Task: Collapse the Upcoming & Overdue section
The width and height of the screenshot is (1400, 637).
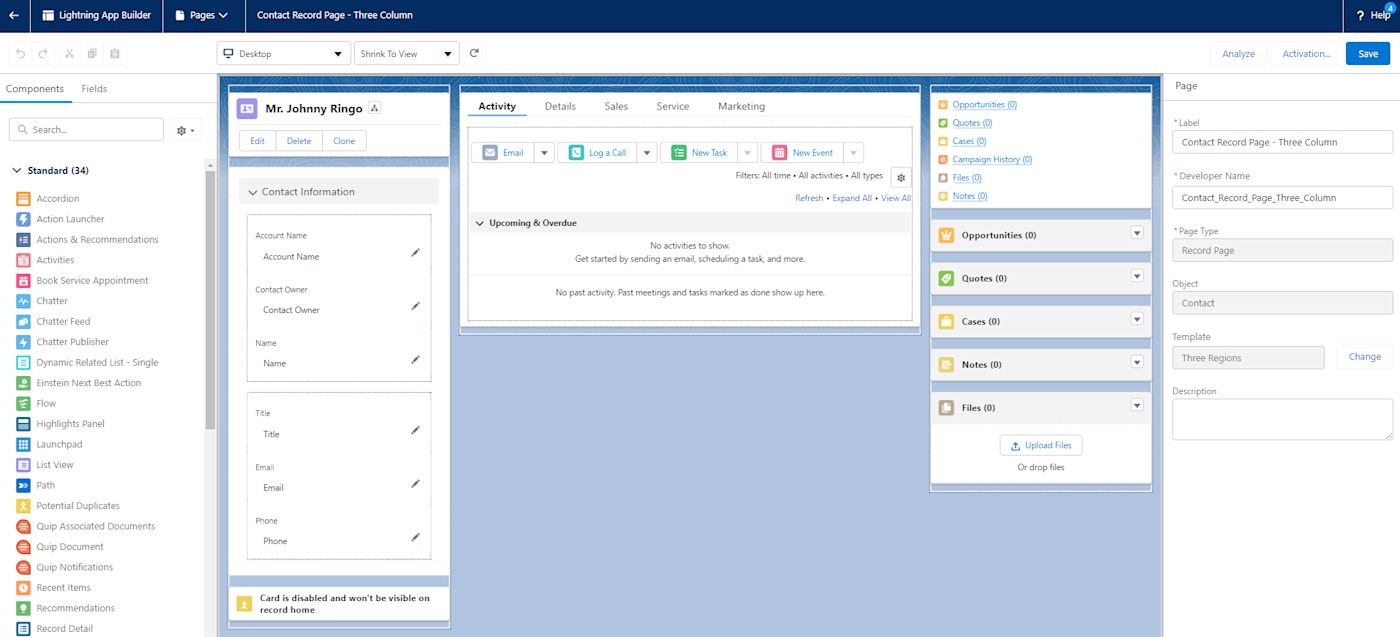Action: tap(480, 223)
